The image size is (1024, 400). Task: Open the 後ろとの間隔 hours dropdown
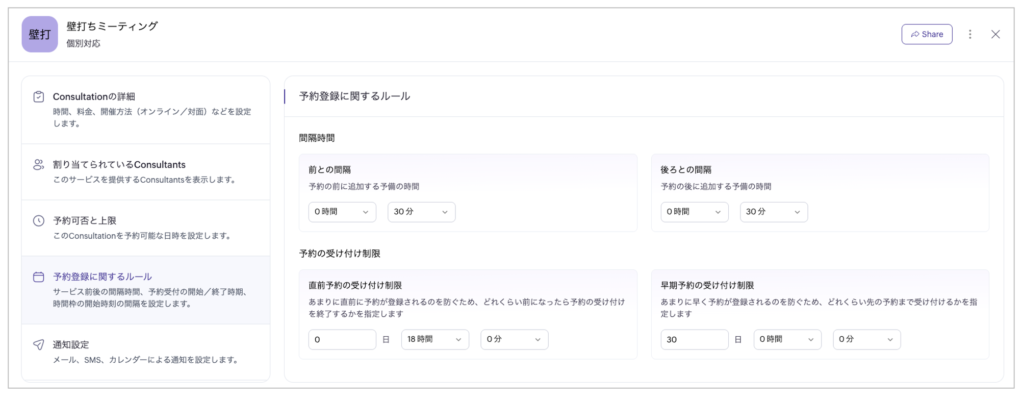click(x=694, y=212)
